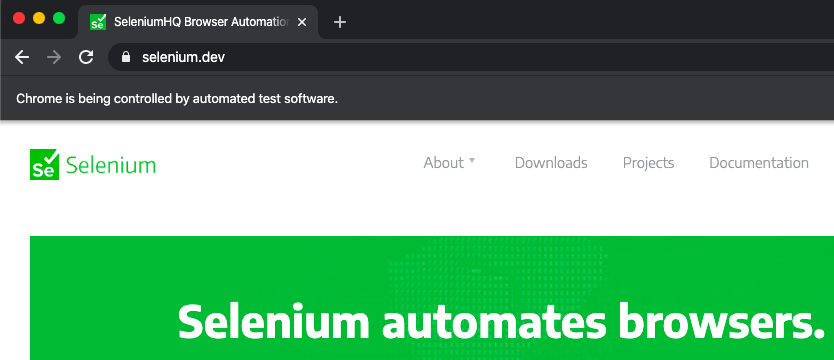Open the Downloads page
Screen dimensions: 834x360
[551, 163]
